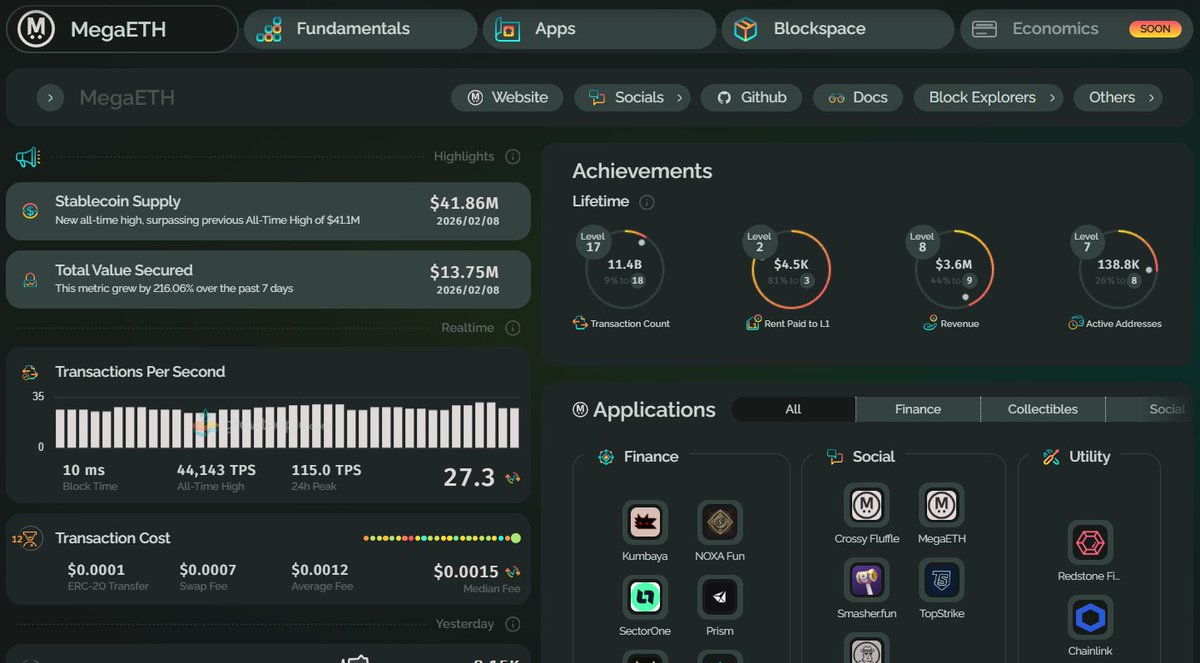Expand the Socials dropdown
This screenshot has width=1200, height=663.
680,98
